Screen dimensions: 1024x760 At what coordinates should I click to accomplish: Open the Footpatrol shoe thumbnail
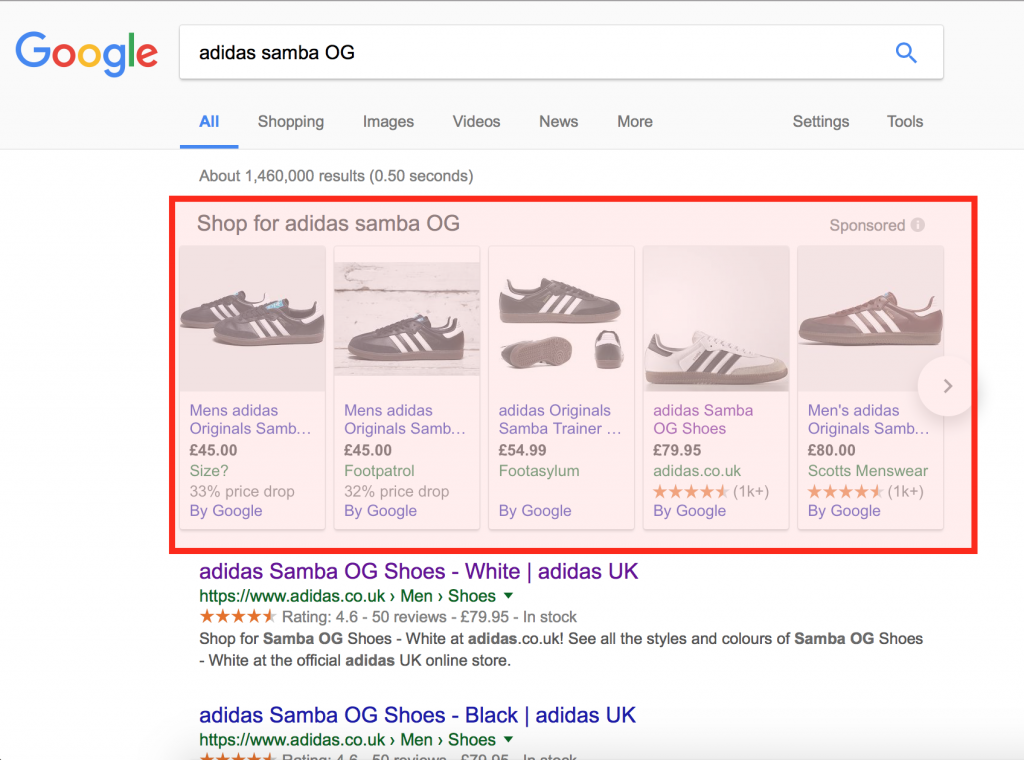(407, 319)
